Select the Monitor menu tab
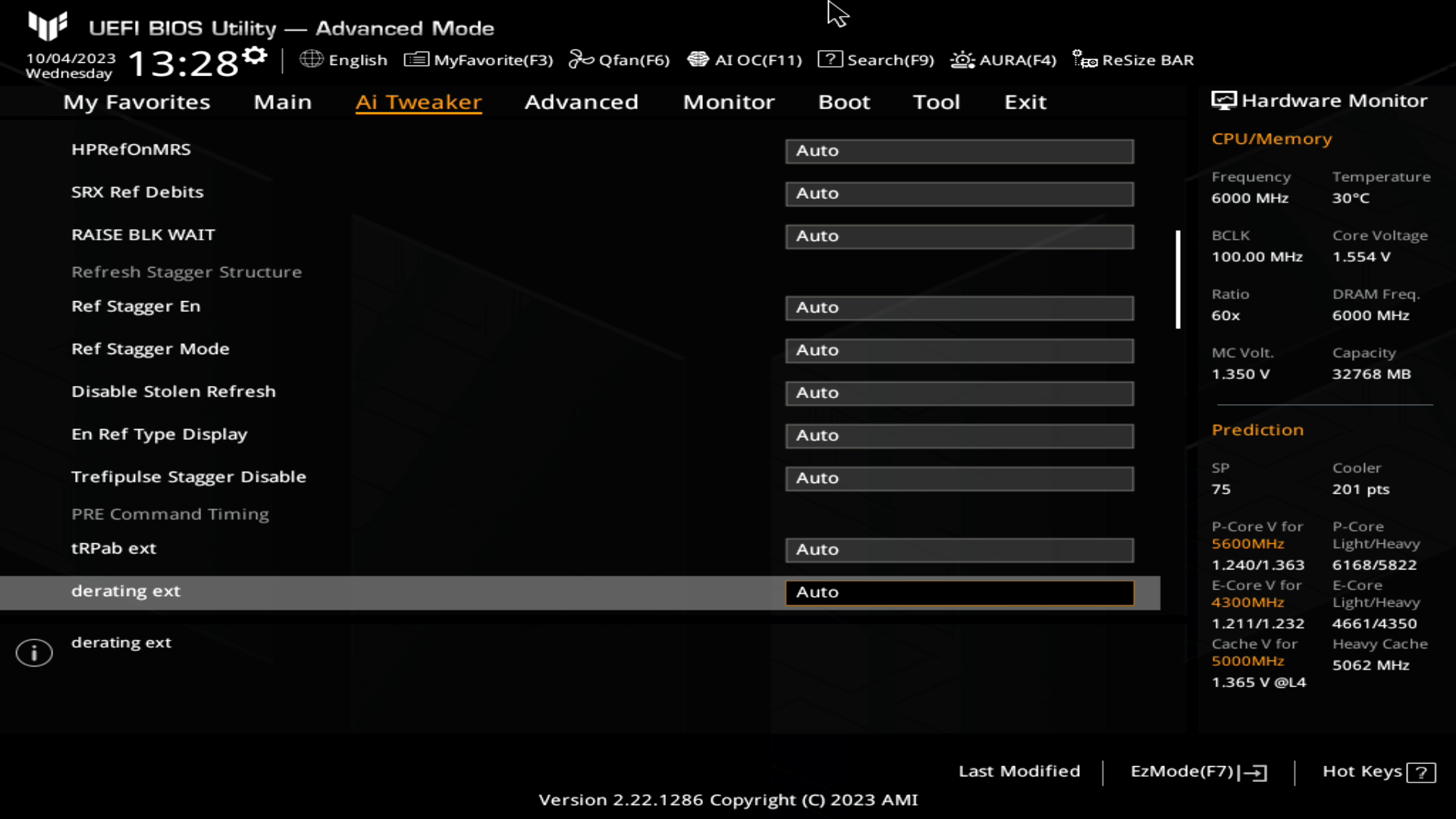 click(729, 101)
